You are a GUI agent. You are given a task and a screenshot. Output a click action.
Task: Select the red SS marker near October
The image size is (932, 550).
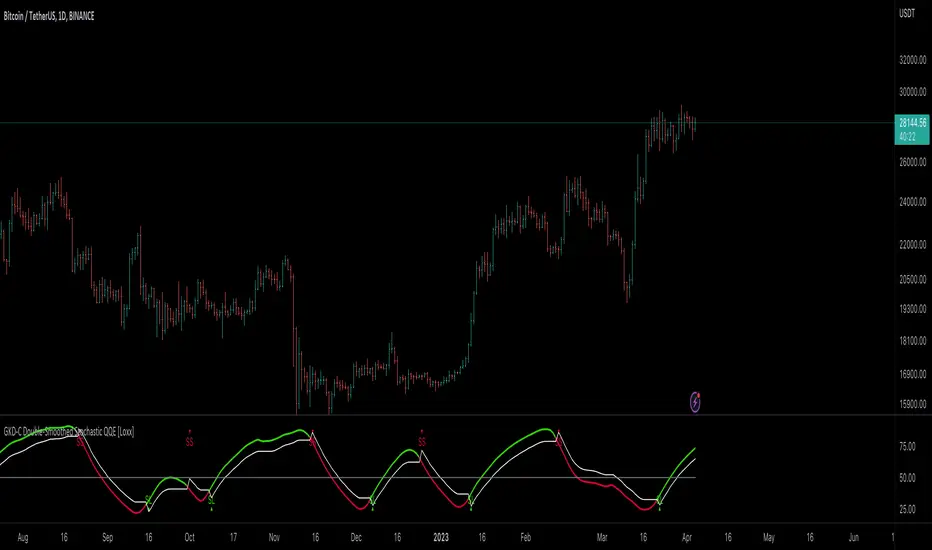pos(190,442)
